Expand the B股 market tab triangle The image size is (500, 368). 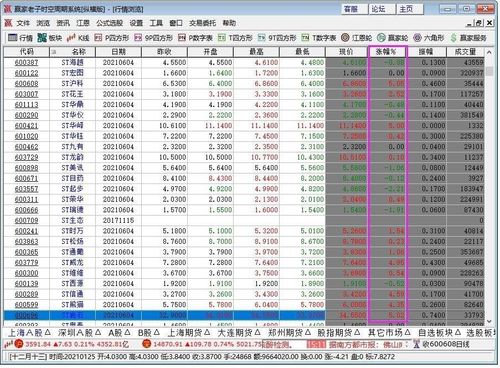click(156, 332)
